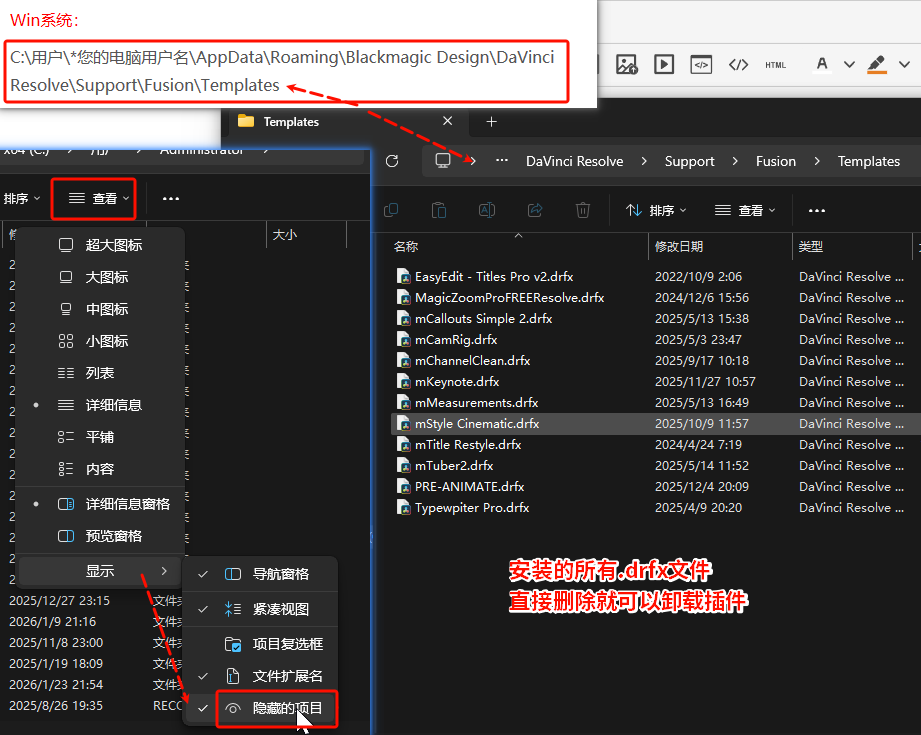Expand the 显示 submenu

click(x=100, y=571)
